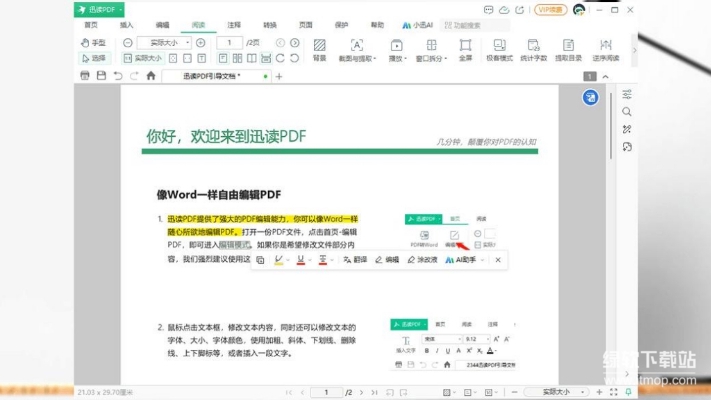Toggle two-page layout icon
This screenshot has height=400, width=711.
[x=237, y=58]
